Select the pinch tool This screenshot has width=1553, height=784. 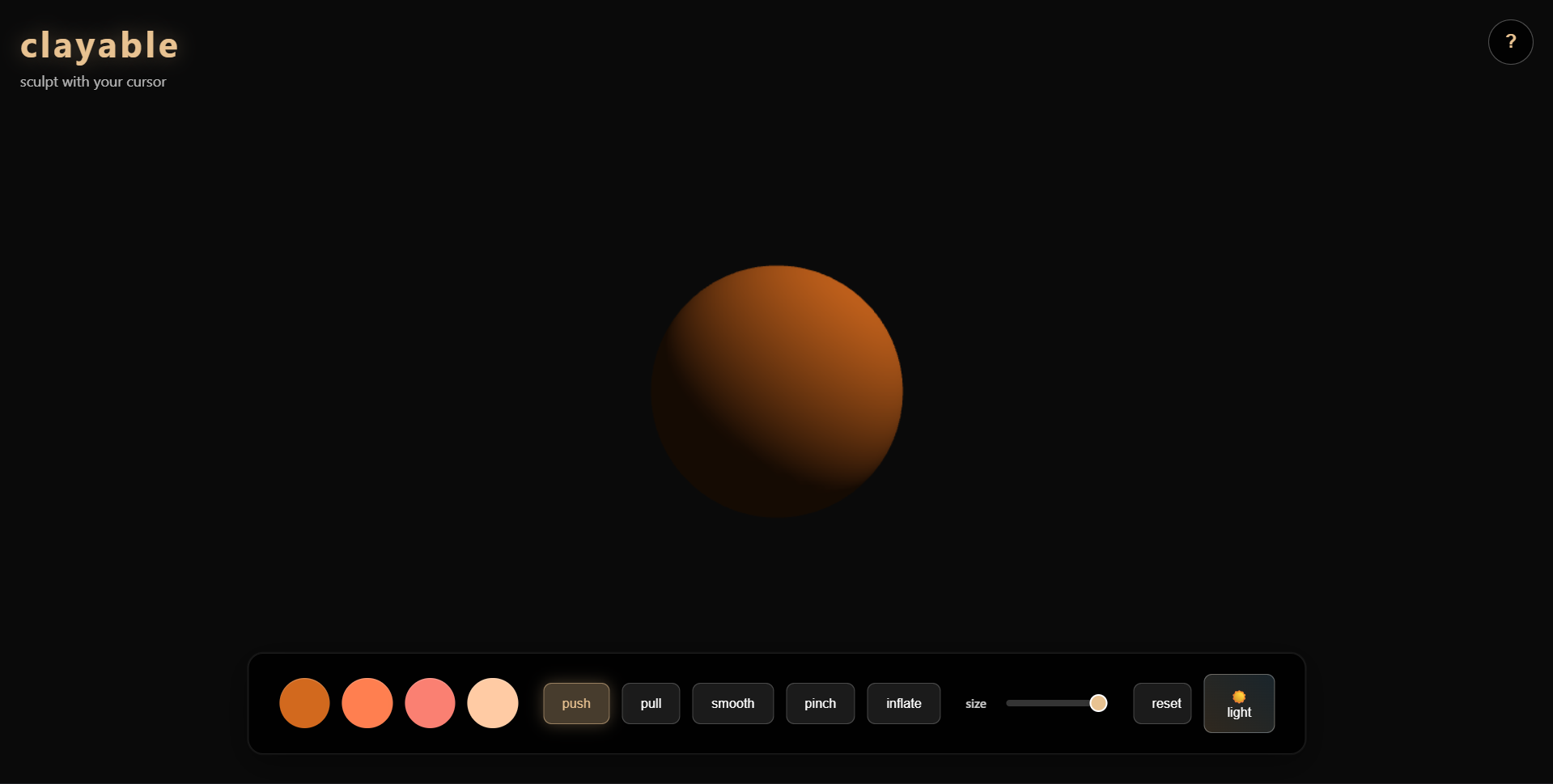click(820, 703)
